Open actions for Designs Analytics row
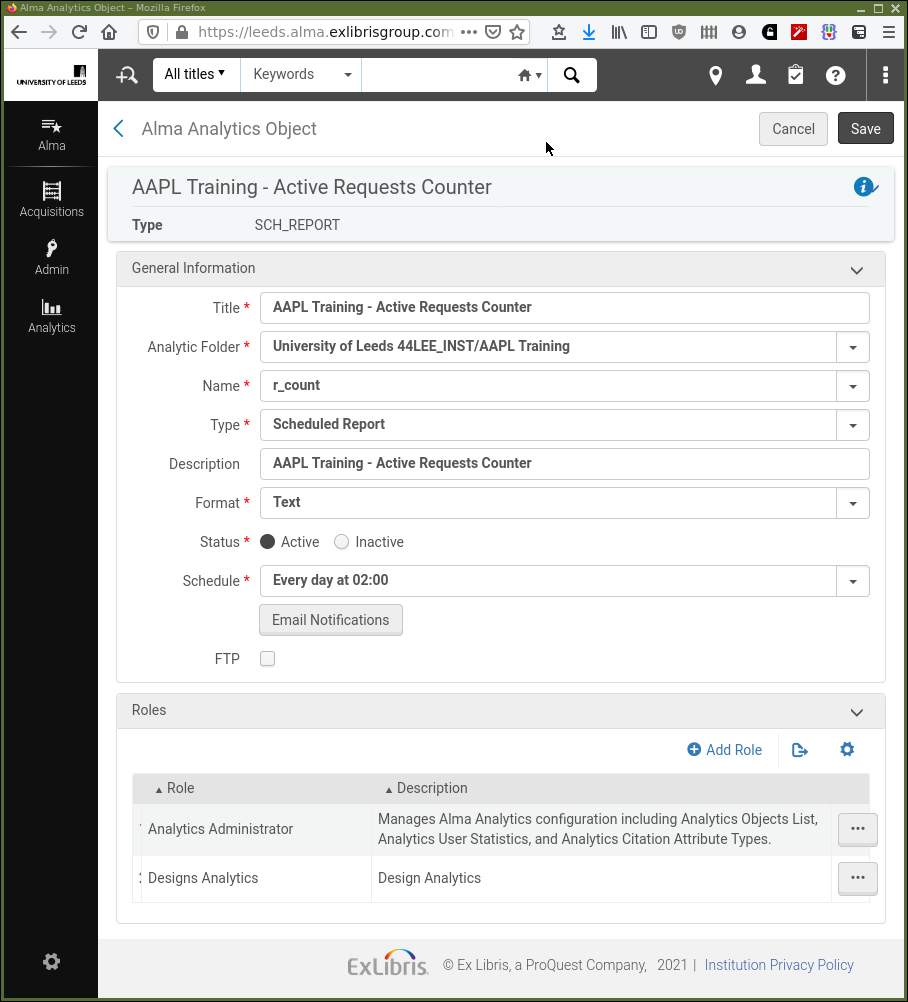 point(858,878)
